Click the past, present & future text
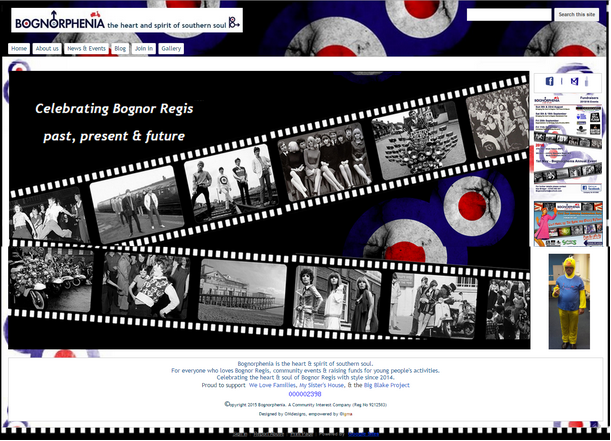 coord(114,136)
